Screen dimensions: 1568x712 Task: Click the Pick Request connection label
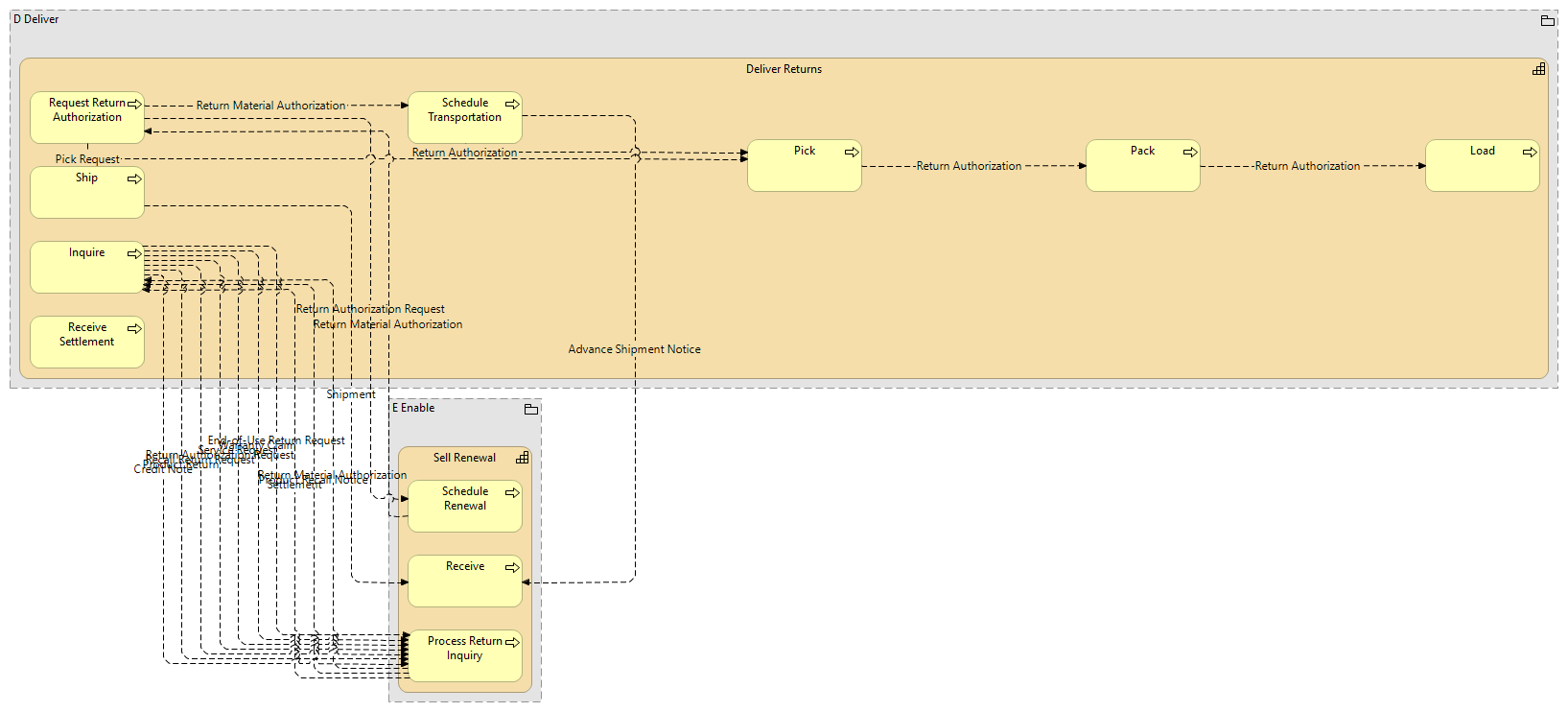point(87,159)
